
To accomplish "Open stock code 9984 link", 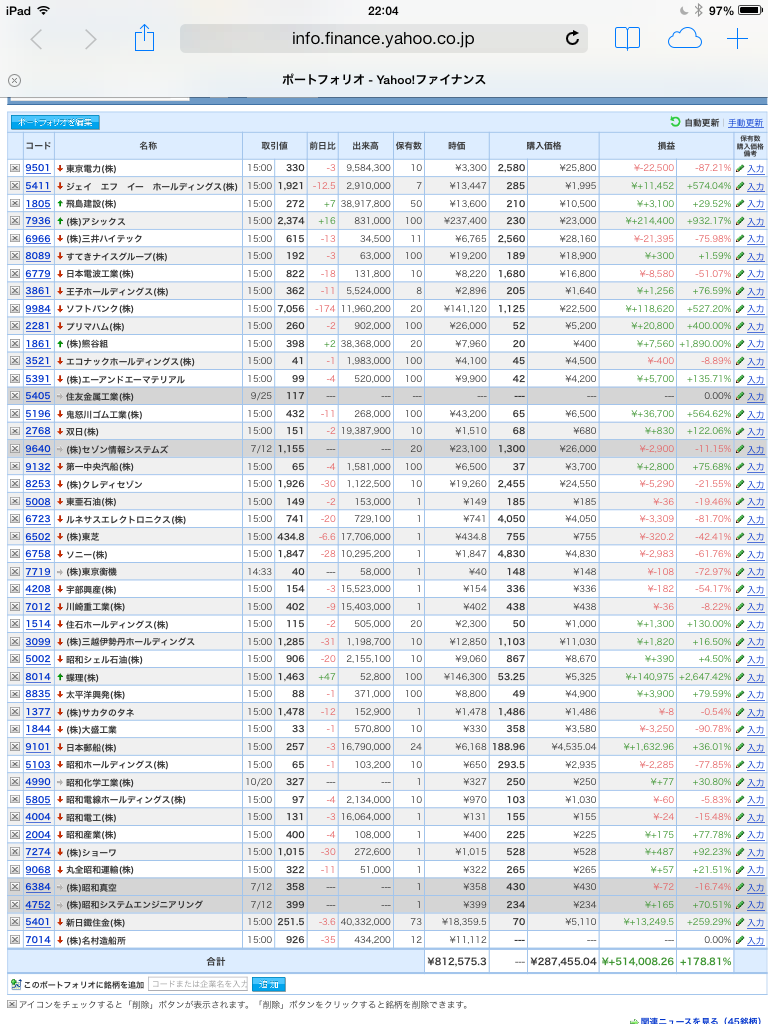I will [38, 308].
